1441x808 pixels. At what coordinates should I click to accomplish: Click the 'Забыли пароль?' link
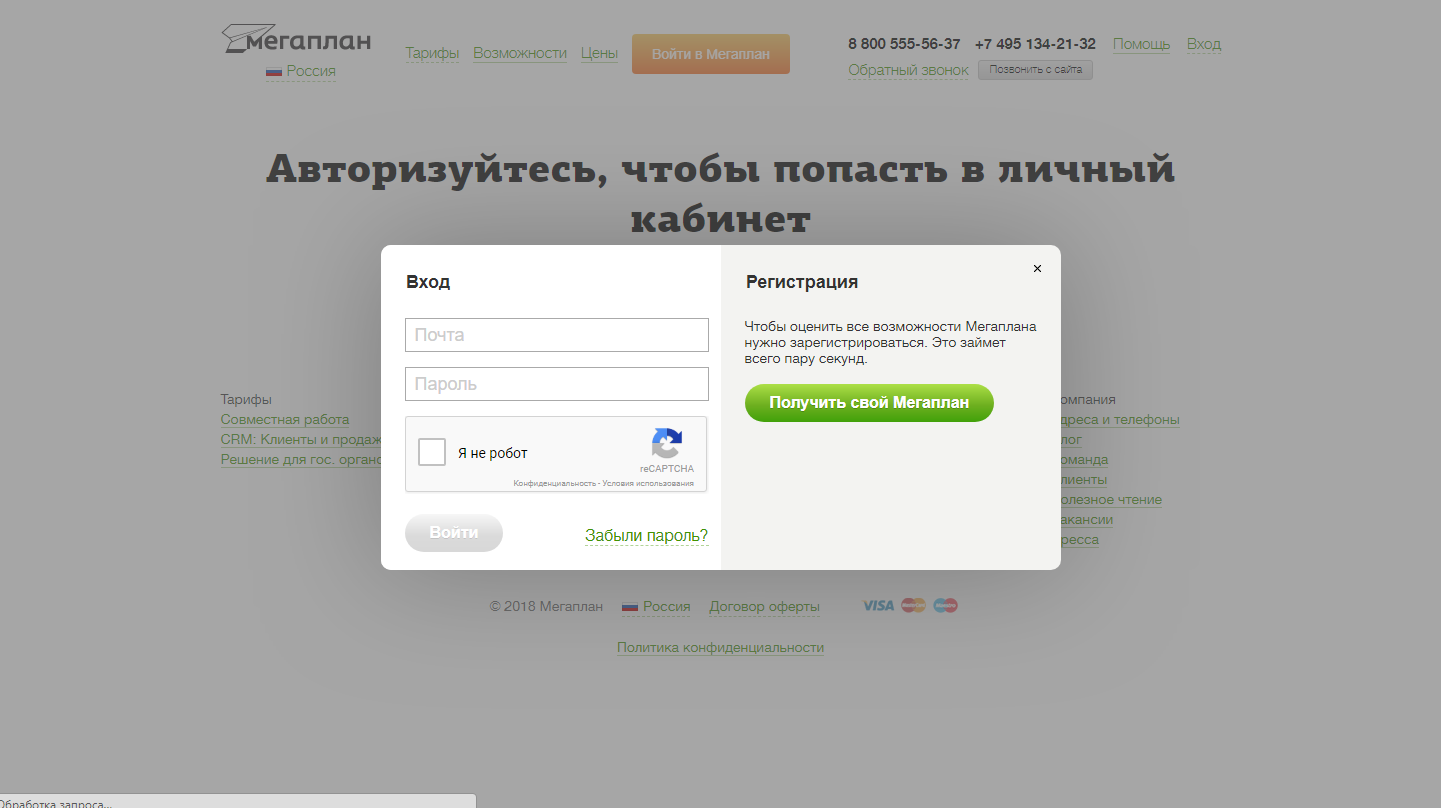click(x=646, y=536)
